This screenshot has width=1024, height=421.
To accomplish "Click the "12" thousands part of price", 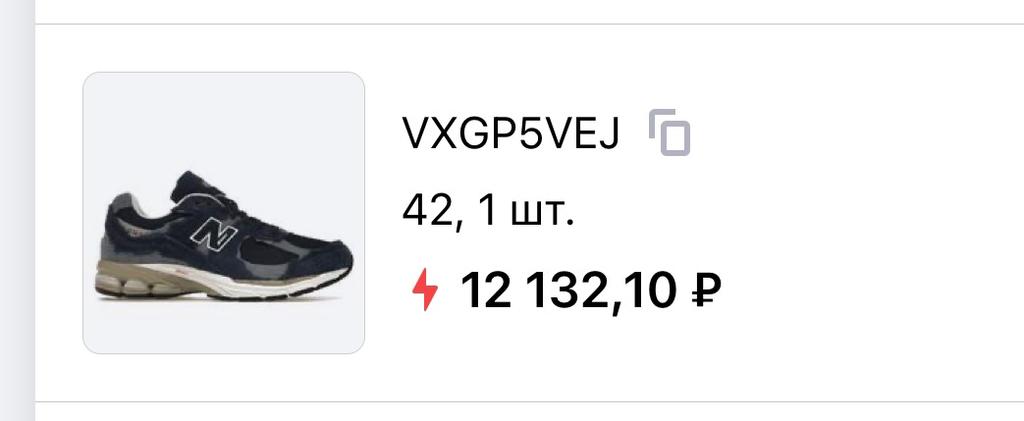I will coord(487,290).
